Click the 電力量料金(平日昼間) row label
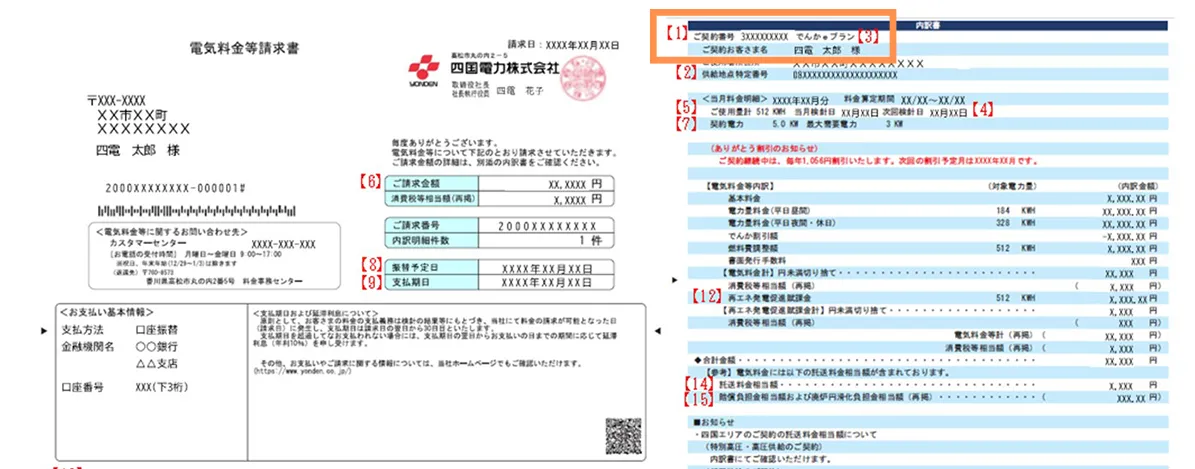1195x469 pixels. coord(767,209)
